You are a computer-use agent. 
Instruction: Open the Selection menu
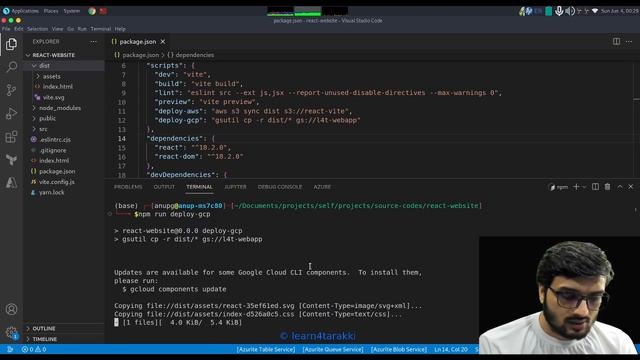38,29
